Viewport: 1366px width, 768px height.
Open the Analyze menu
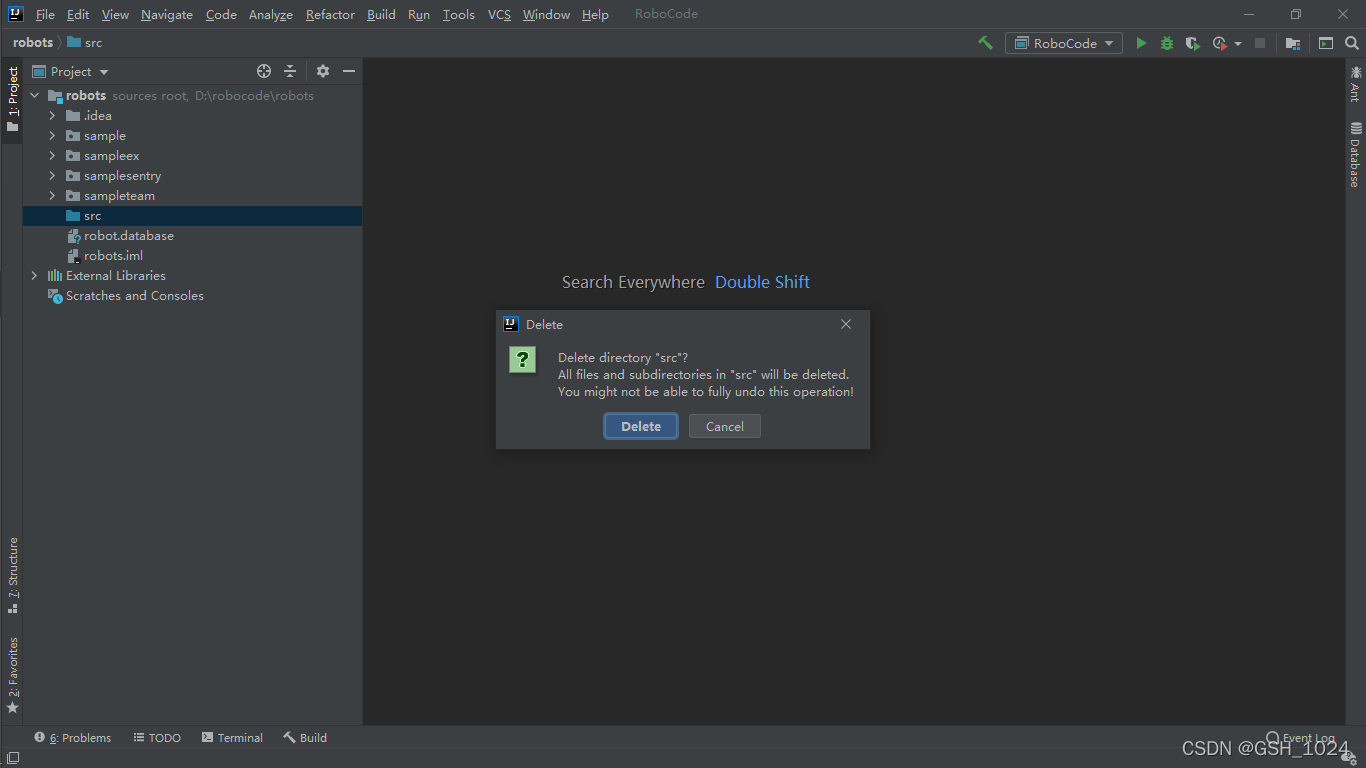click(x=271, y=14)
